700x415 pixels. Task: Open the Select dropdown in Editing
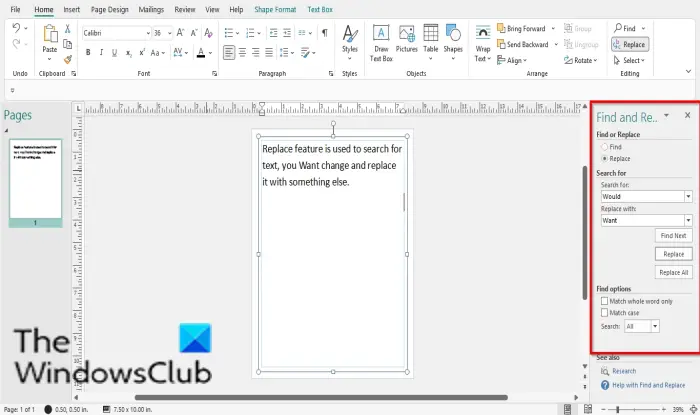coord(629,60)
